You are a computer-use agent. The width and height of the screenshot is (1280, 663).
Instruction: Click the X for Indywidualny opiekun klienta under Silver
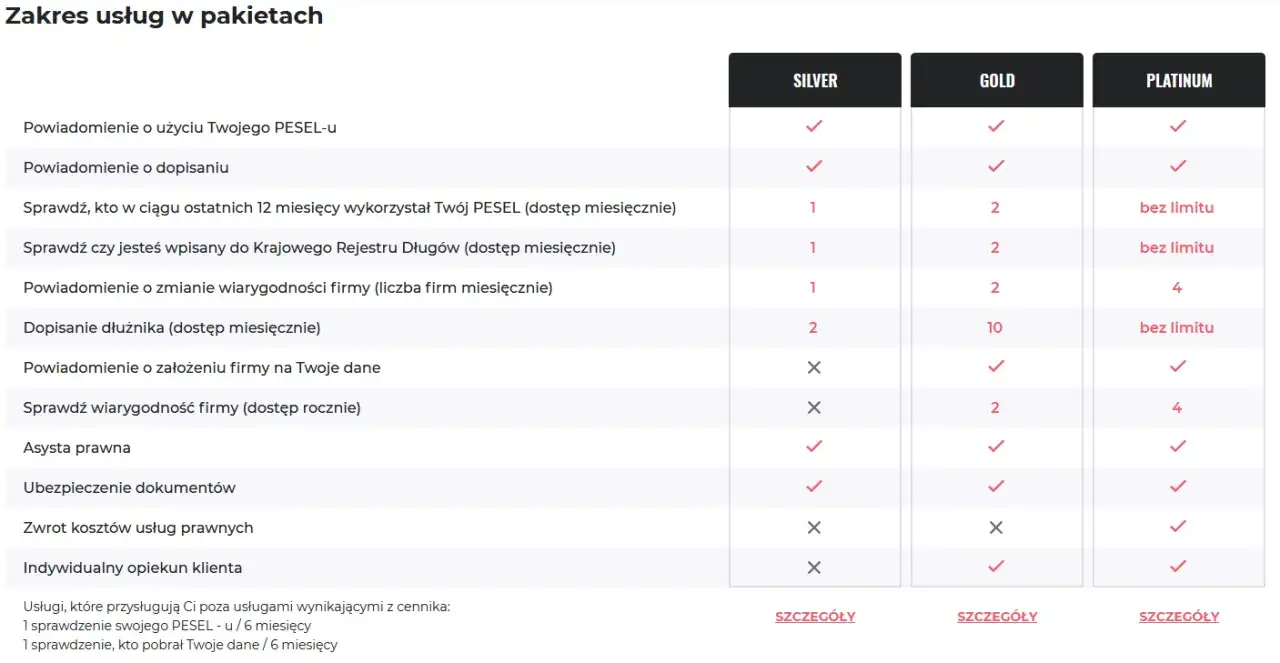pos(814,567)
